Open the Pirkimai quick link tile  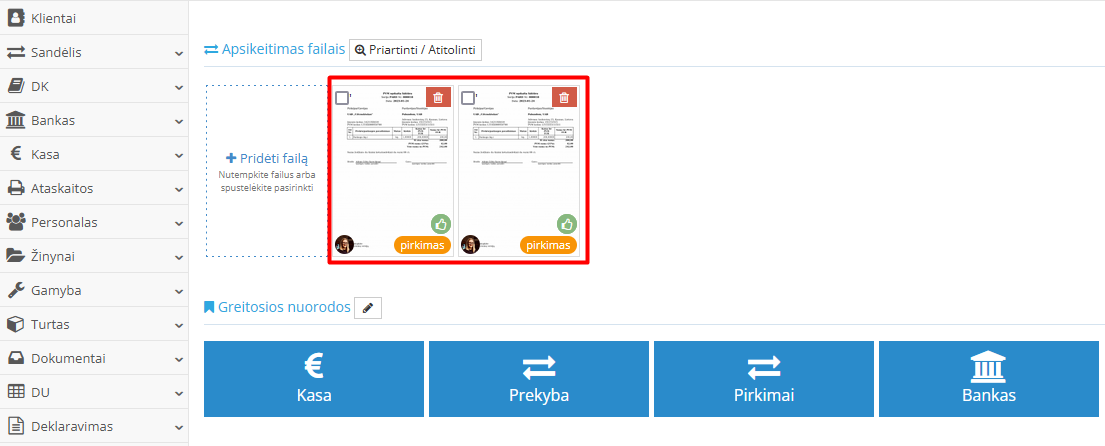point(764,379)
